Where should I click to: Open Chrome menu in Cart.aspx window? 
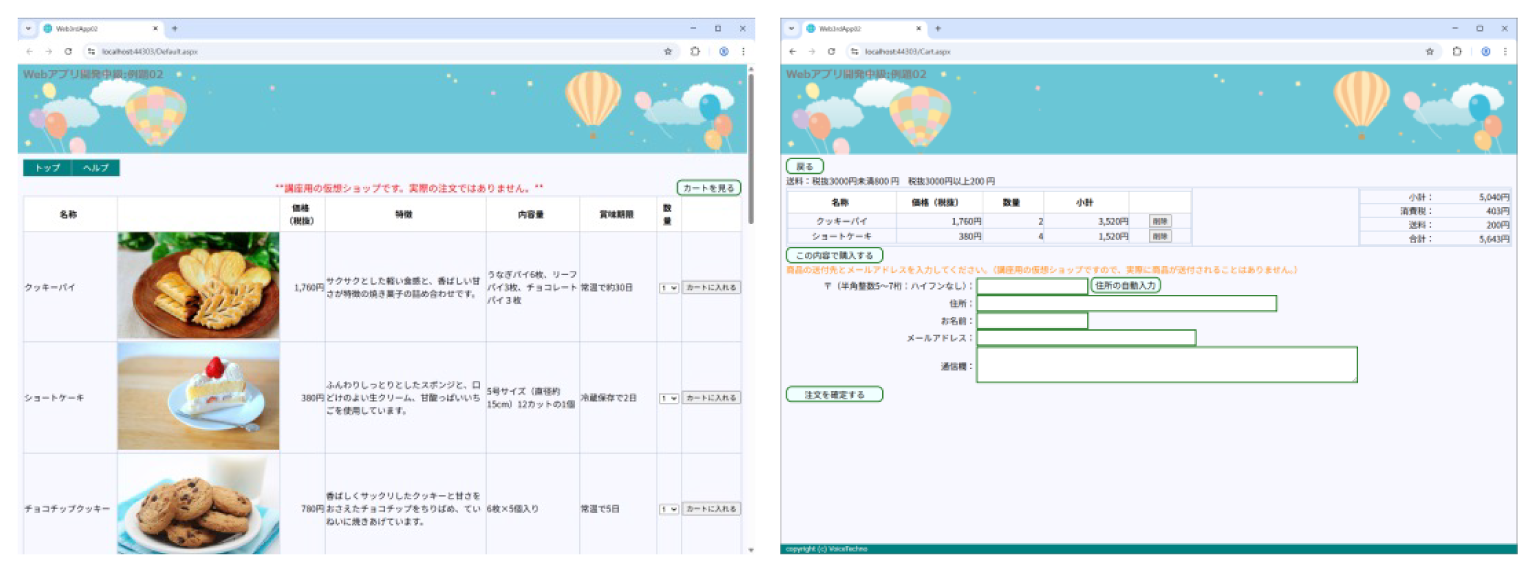[1505, 51]
